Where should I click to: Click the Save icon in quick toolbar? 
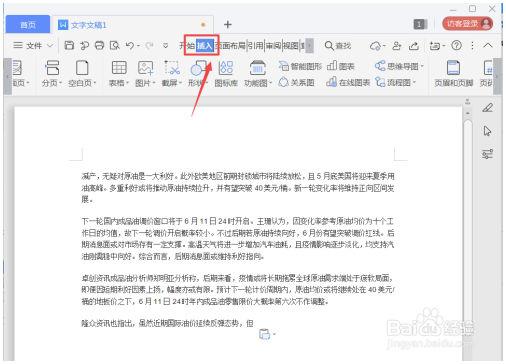pos(69,45)
